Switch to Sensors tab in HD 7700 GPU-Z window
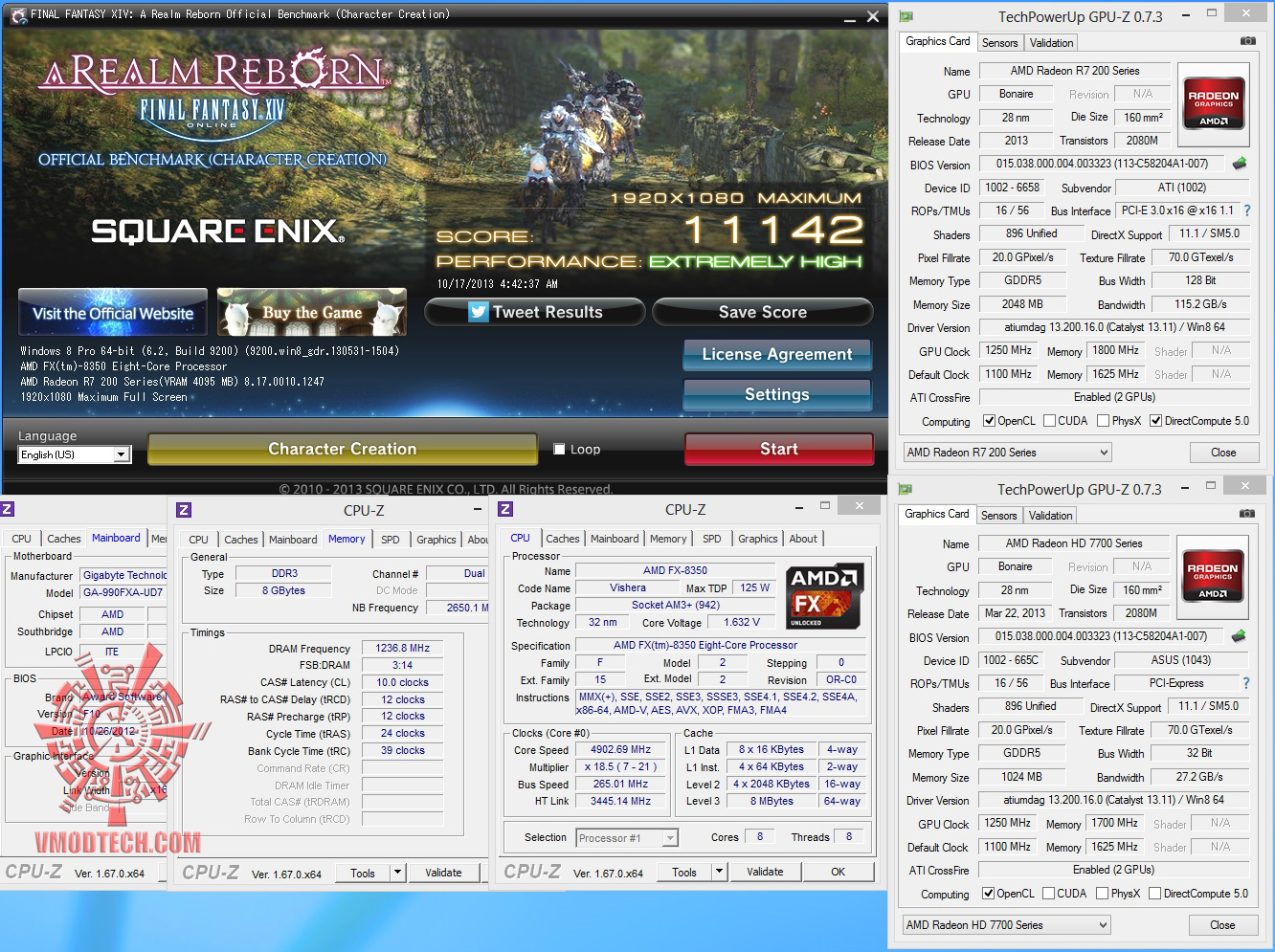 click(x=999, y=516)
